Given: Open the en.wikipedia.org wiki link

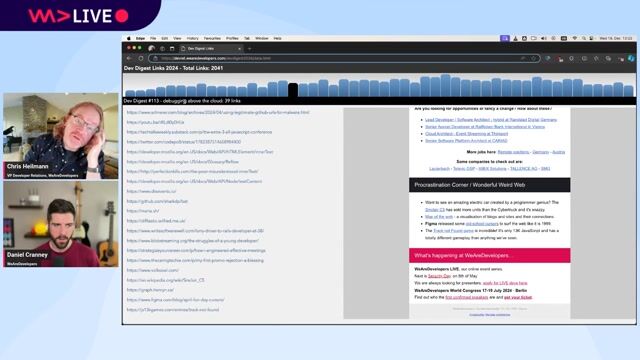Looking at the screenshot, I should [165, 280].
